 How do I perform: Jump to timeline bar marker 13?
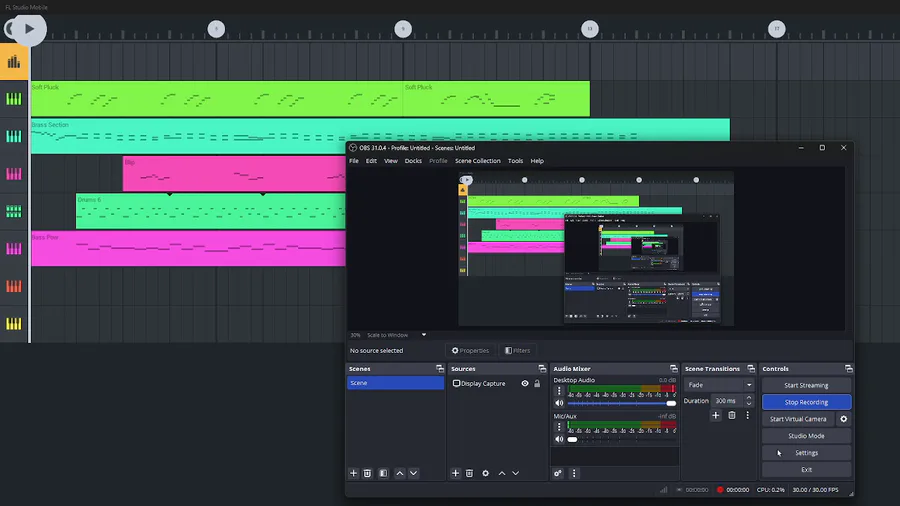pyautogui.click(x=589, y=29)
